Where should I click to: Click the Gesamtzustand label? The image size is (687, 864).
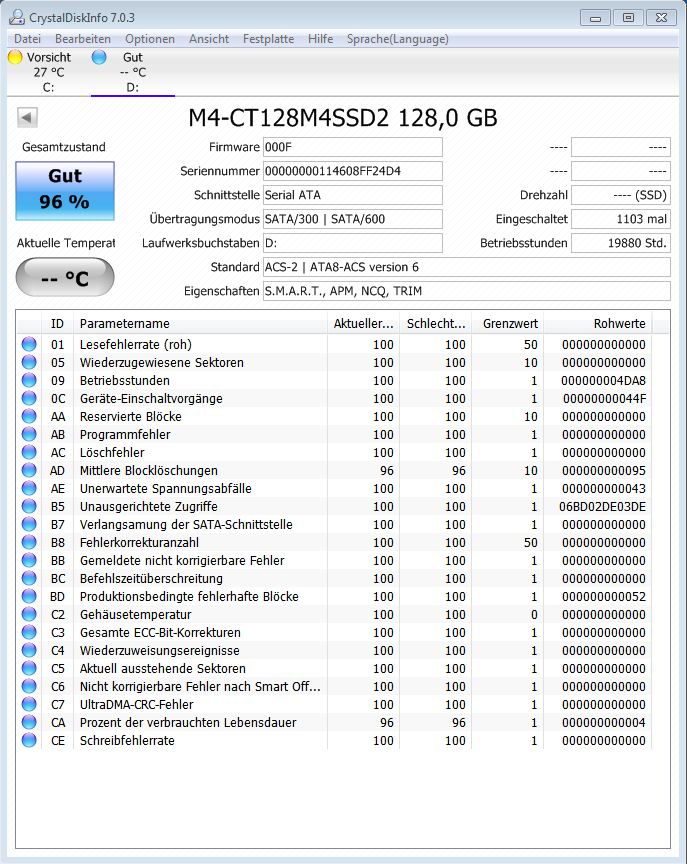[64, 147]
